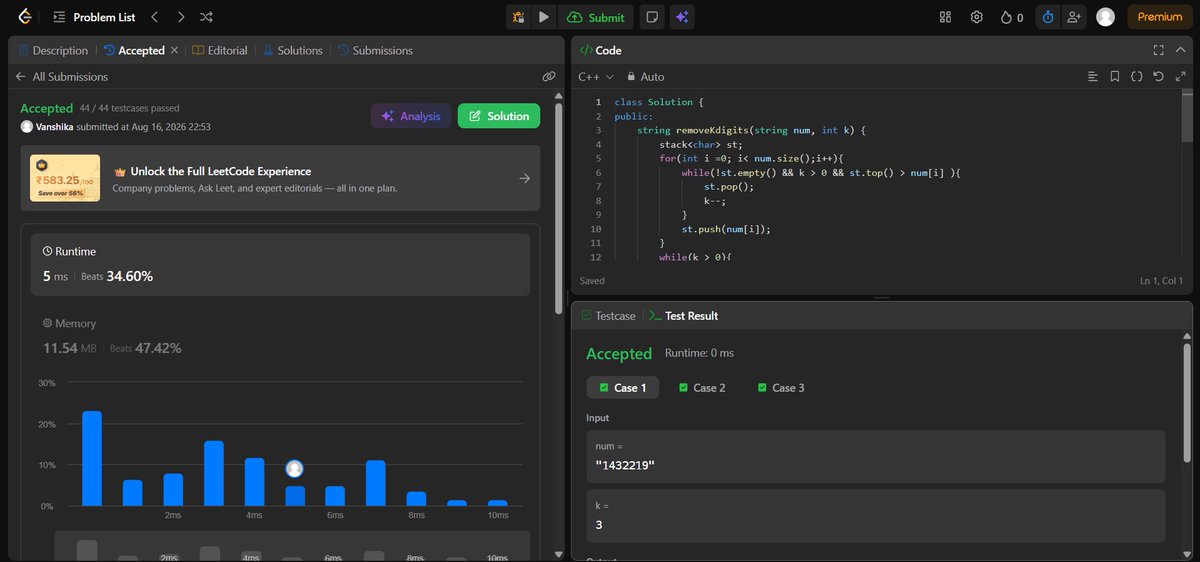
Task: Open the notes sticky icon
Action: 652,17
